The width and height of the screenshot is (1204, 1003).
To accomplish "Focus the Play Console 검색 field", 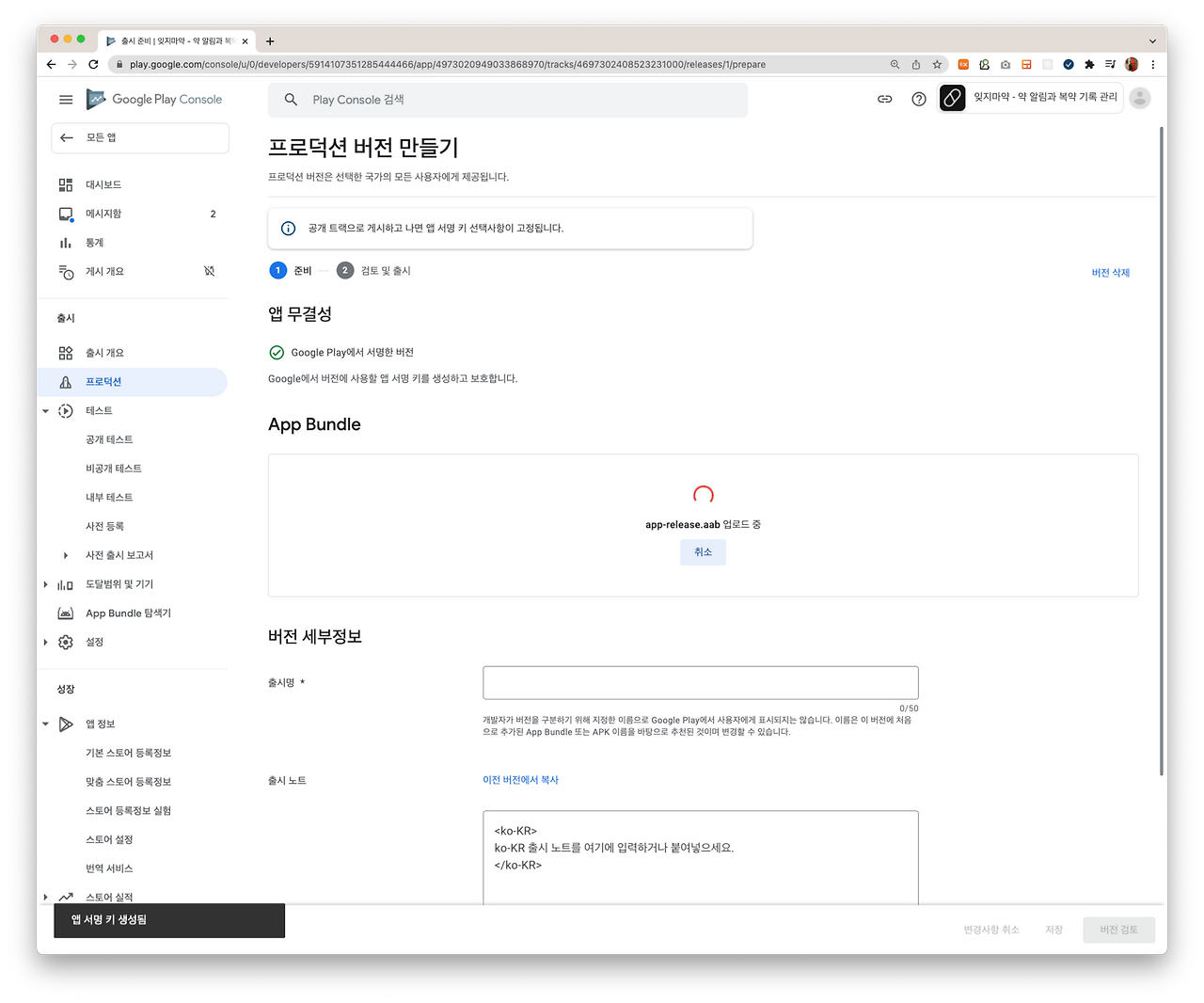I will 508,100.
